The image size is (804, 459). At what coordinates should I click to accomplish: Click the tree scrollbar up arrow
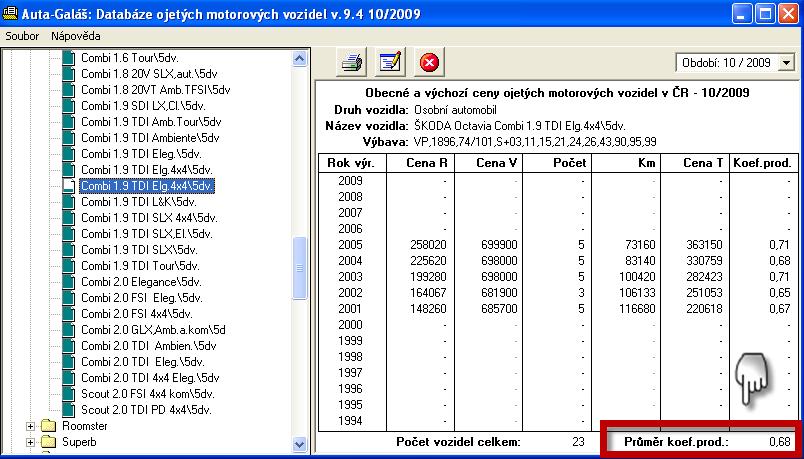tap(299, 58)
